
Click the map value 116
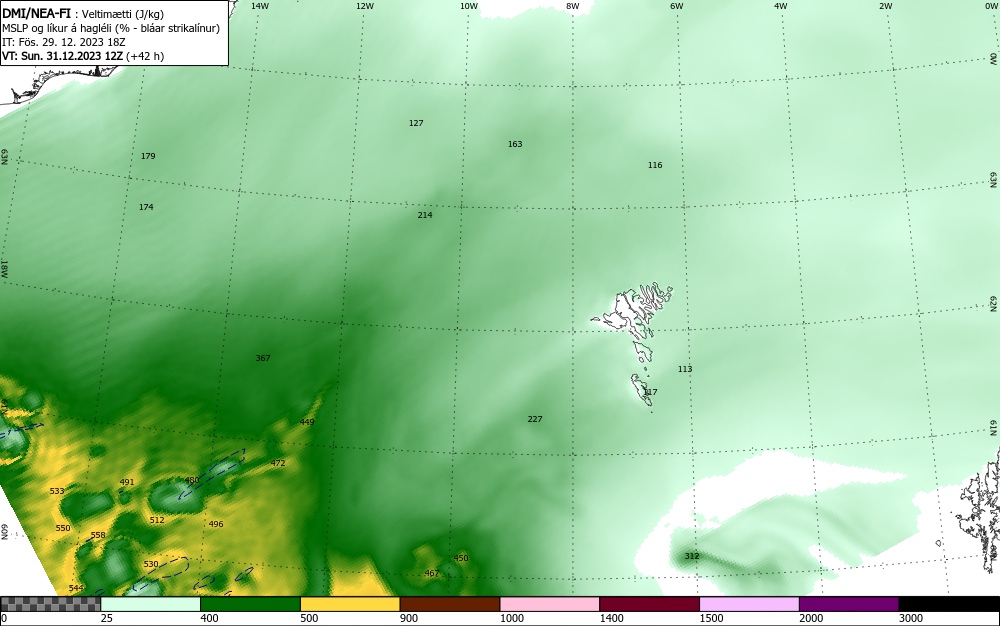point(655,165)
